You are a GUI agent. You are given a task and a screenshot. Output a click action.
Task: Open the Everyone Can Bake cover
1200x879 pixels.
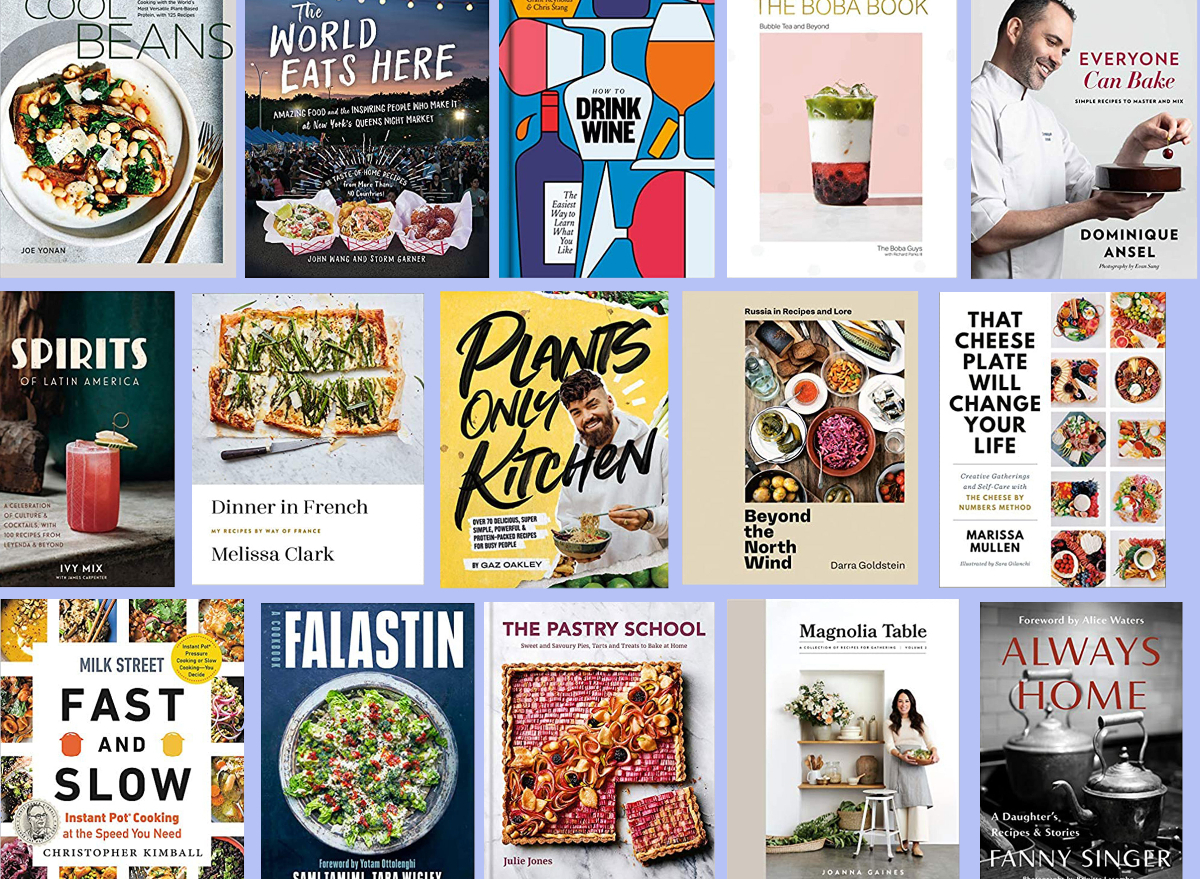pyautogui.click(x=1085, y=139)
